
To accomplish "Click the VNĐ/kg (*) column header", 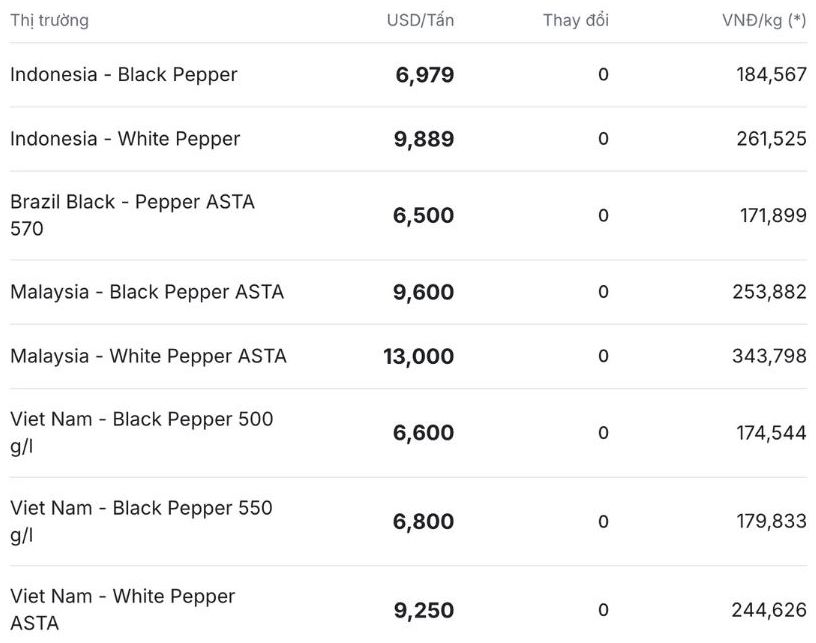I will pos(764,20).
